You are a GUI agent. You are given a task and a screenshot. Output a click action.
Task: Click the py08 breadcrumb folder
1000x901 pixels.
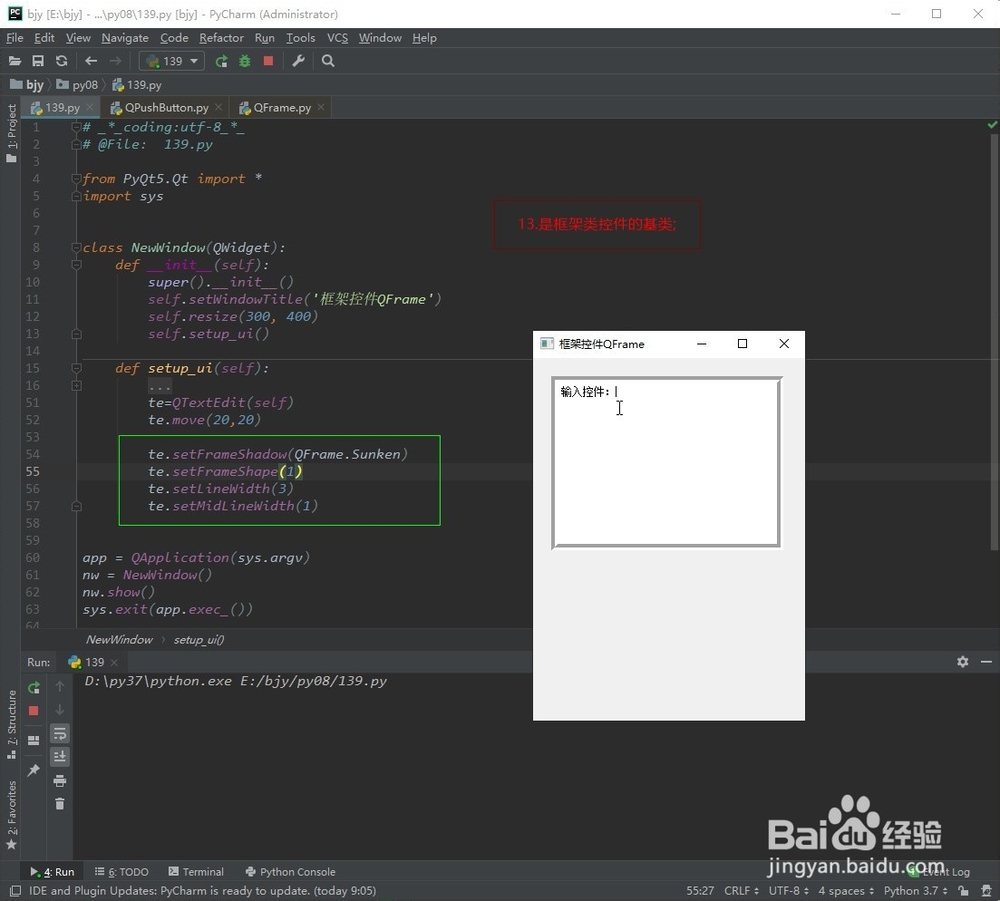[77, 85]
